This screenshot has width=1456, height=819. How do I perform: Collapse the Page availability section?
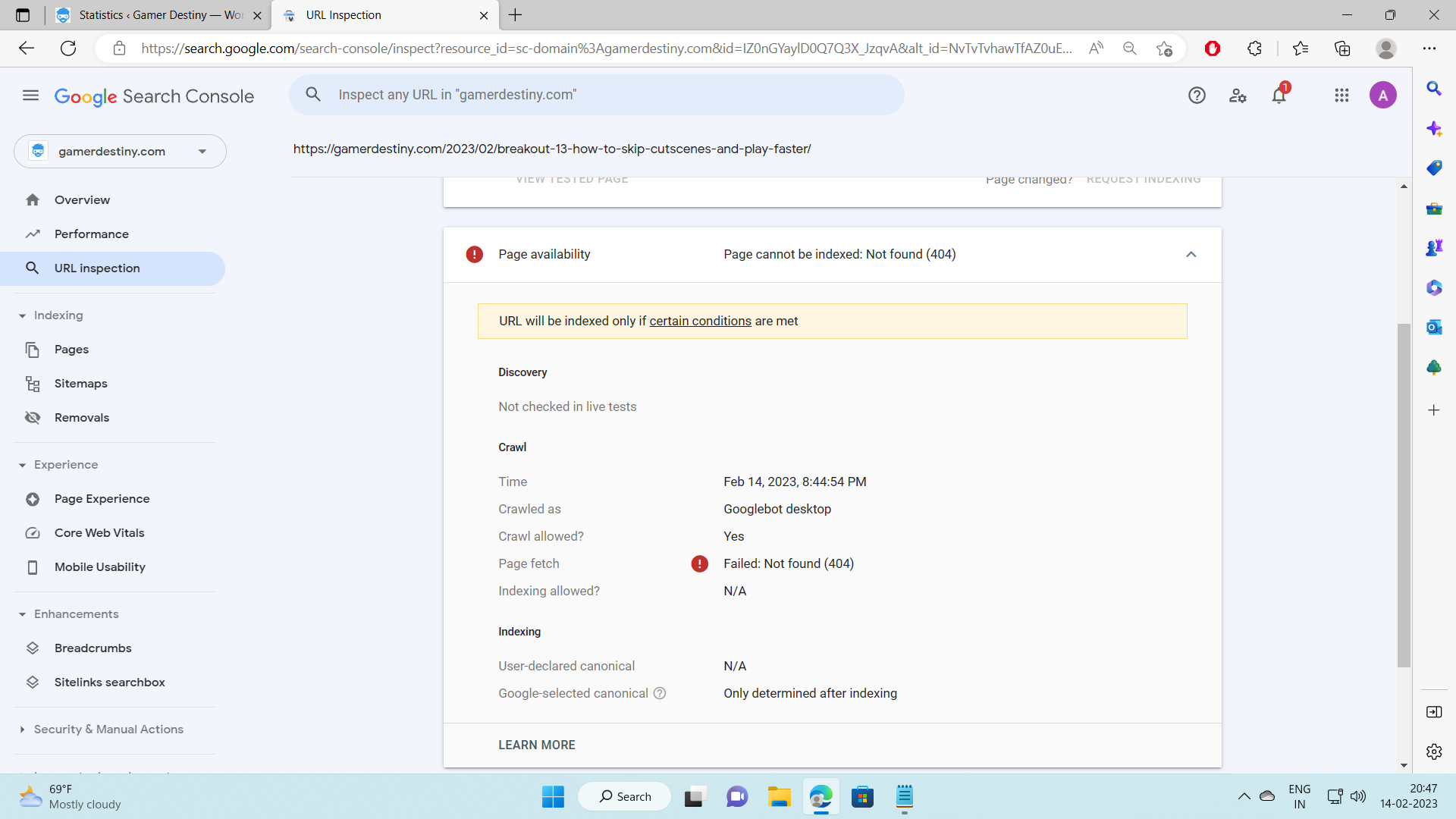[x=1191, y=255]
